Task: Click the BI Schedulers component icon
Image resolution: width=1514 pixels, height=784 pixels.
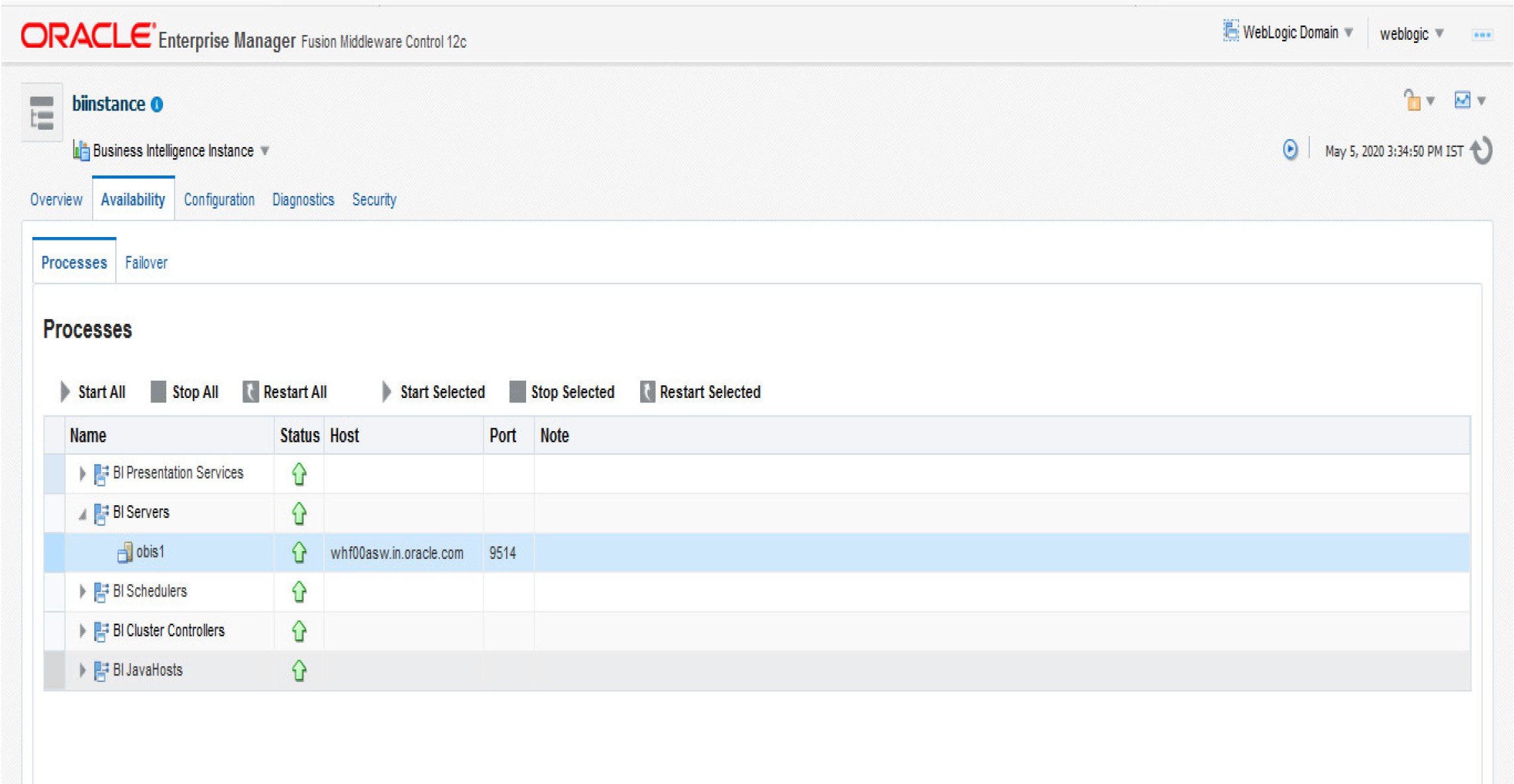Action: click(101, 592)
